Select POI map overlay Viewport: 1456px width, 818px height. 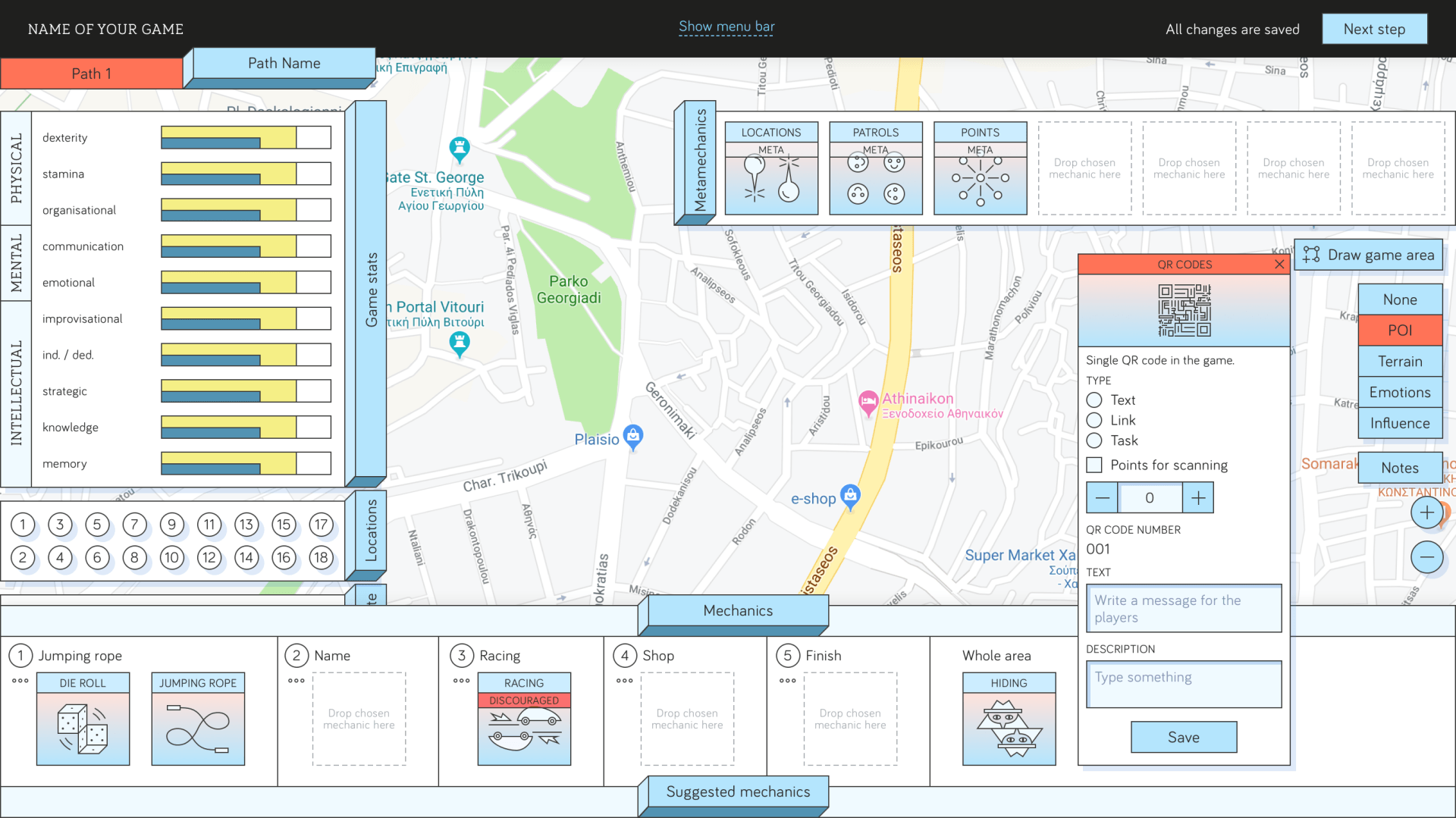coord(1400,331)
